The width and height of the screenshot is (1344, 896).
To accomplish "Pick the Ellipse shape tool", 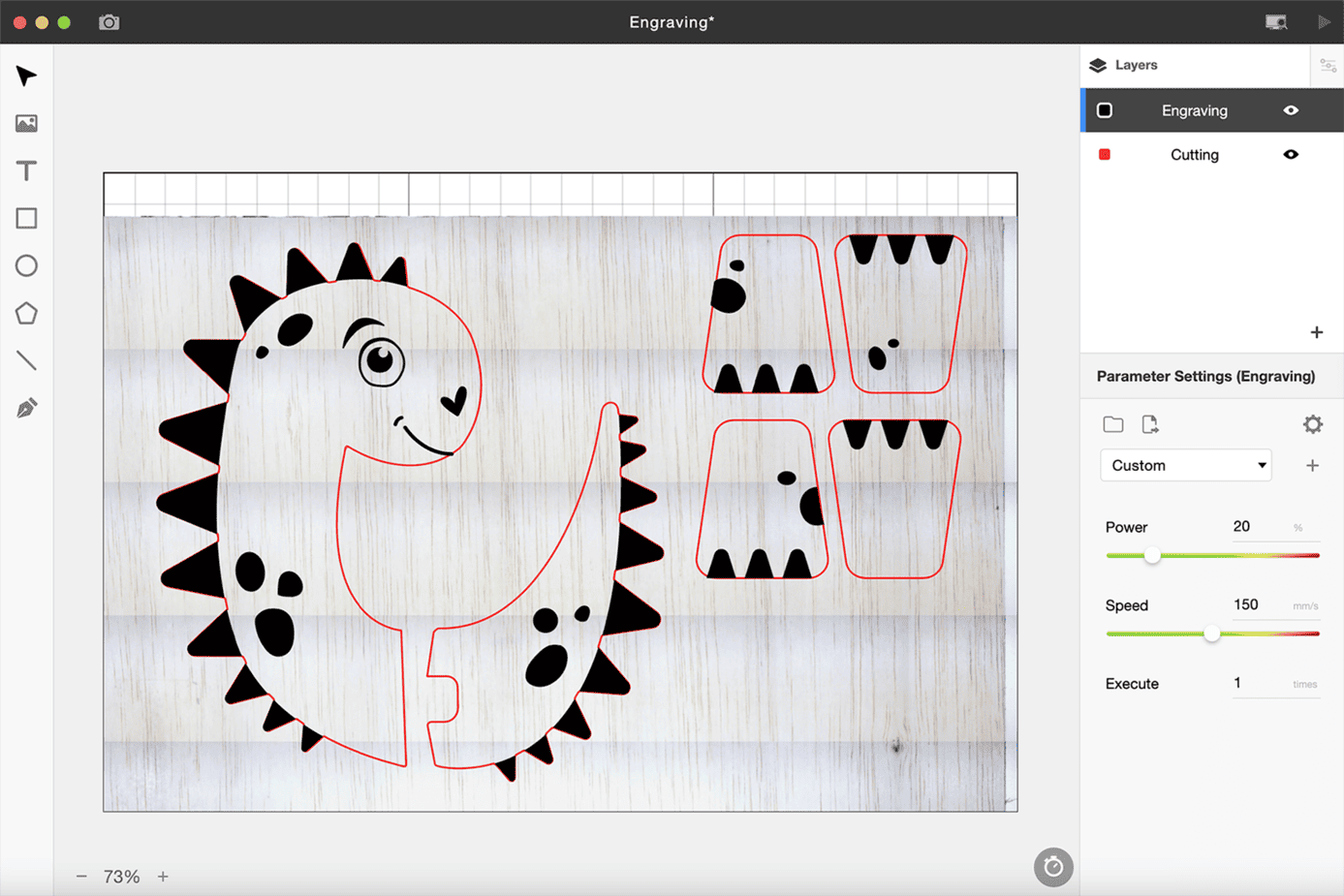I will (x=26, y=266).
